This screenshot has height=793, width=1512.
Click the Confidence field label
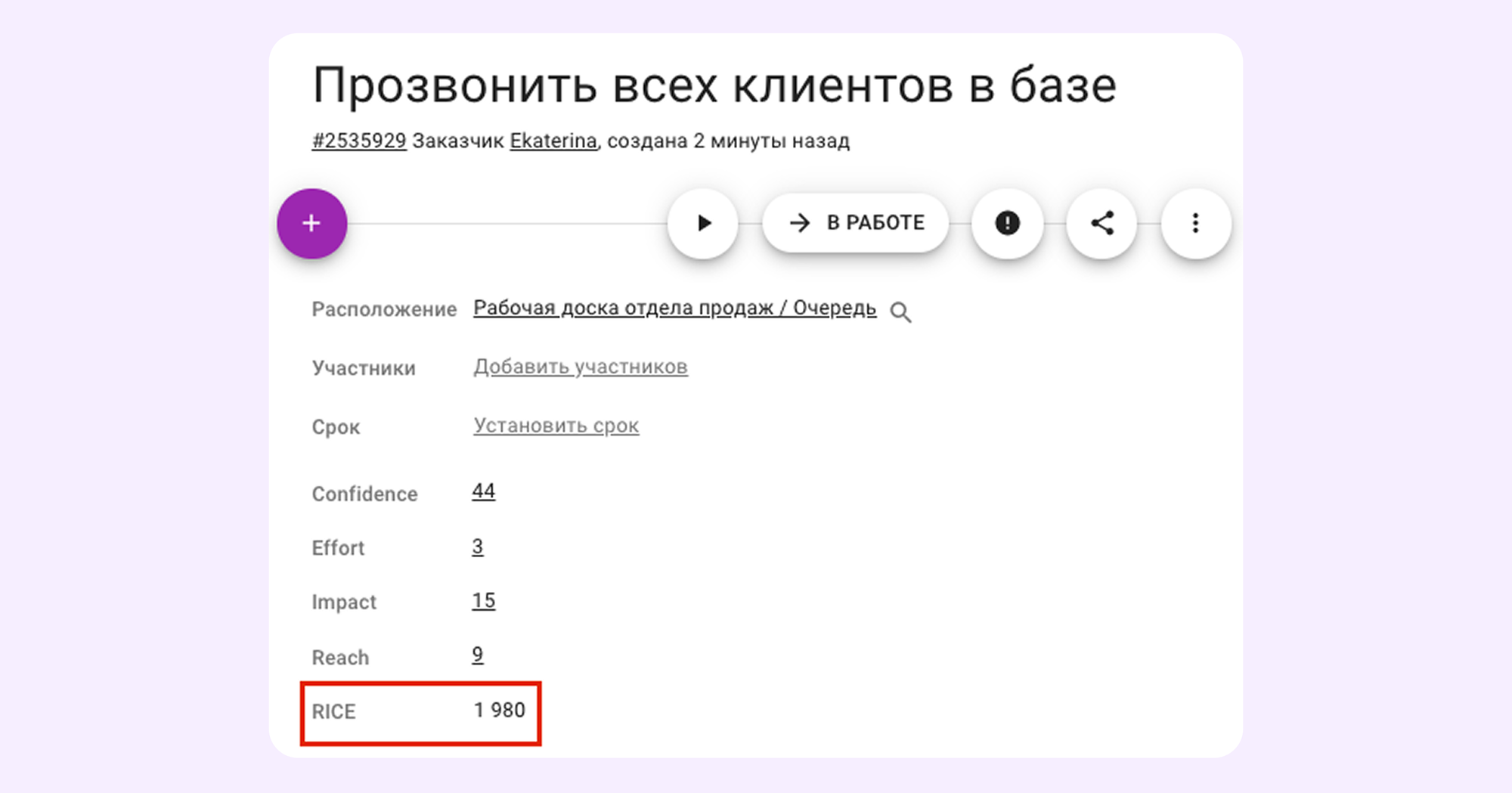pos(364,494)
